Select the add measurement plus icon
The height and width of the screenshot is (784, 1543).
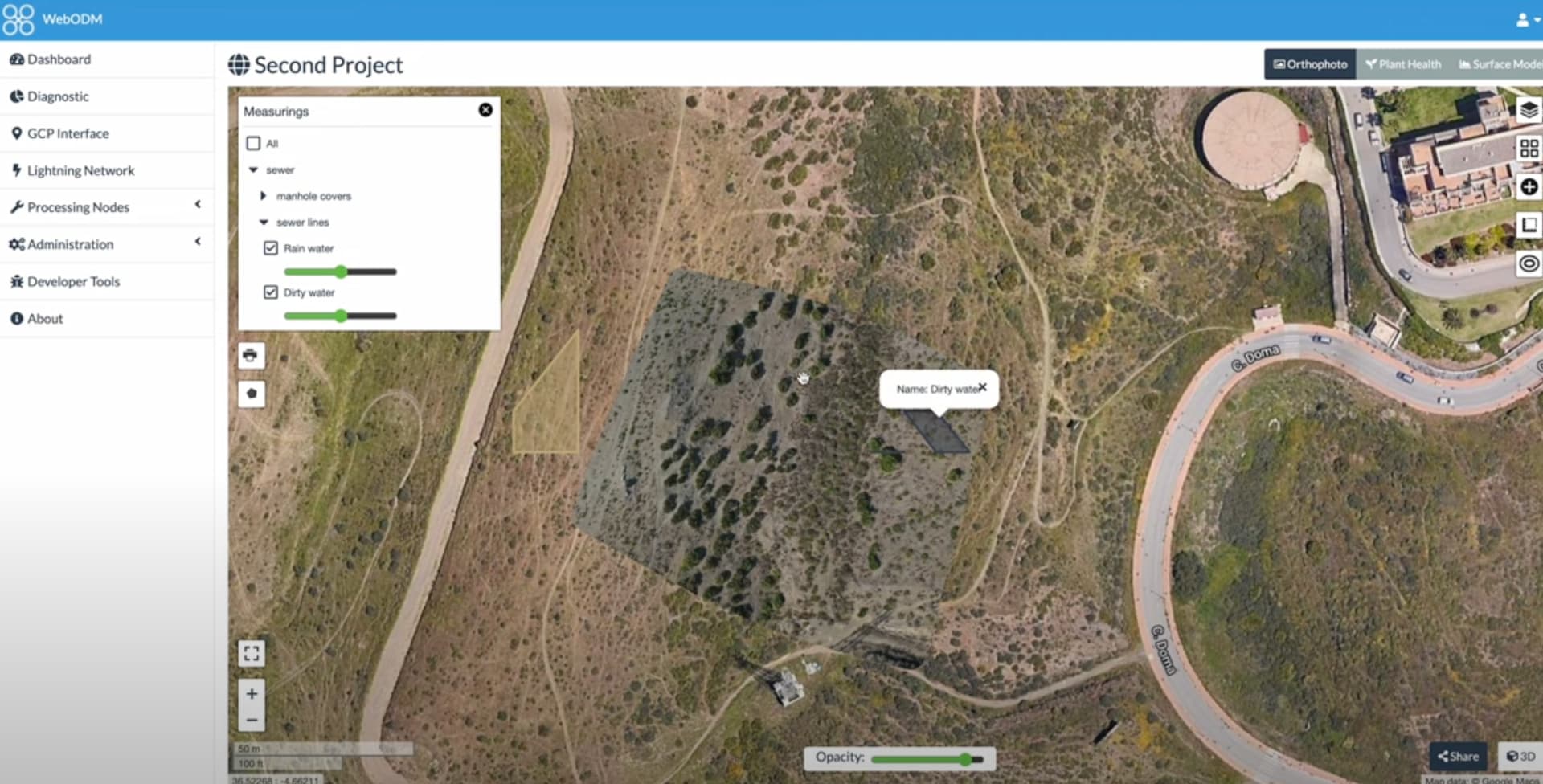tap(1529, 187)
